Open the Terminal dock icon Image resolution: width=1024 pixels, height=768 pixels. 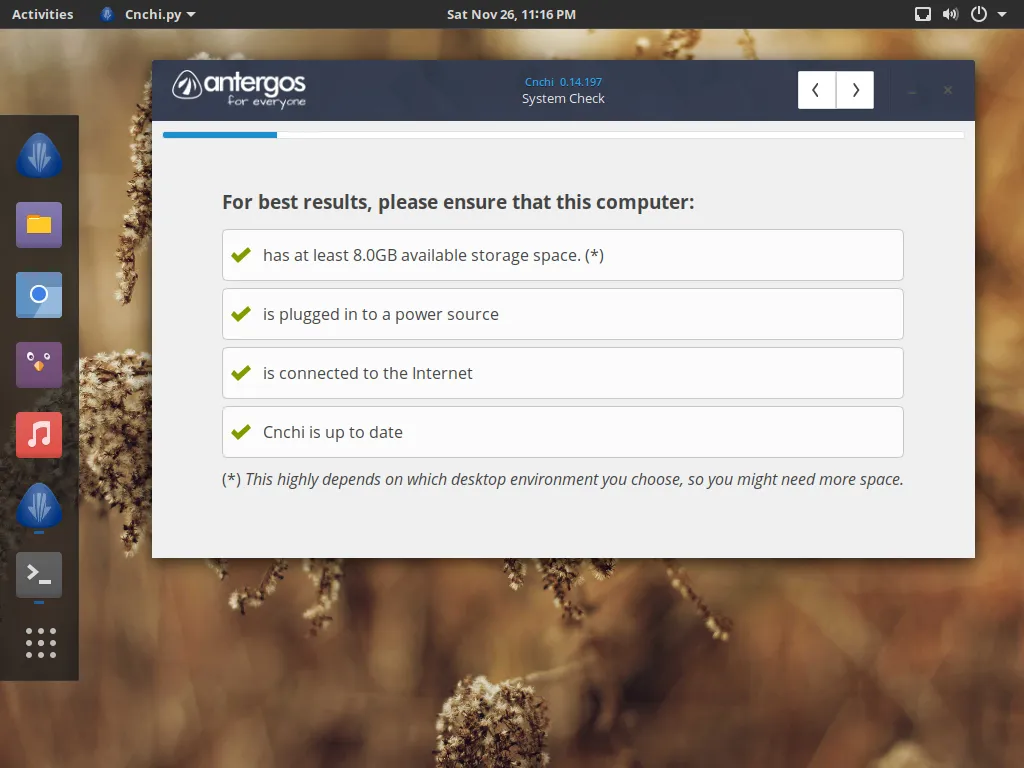click(x=39, y=575)
